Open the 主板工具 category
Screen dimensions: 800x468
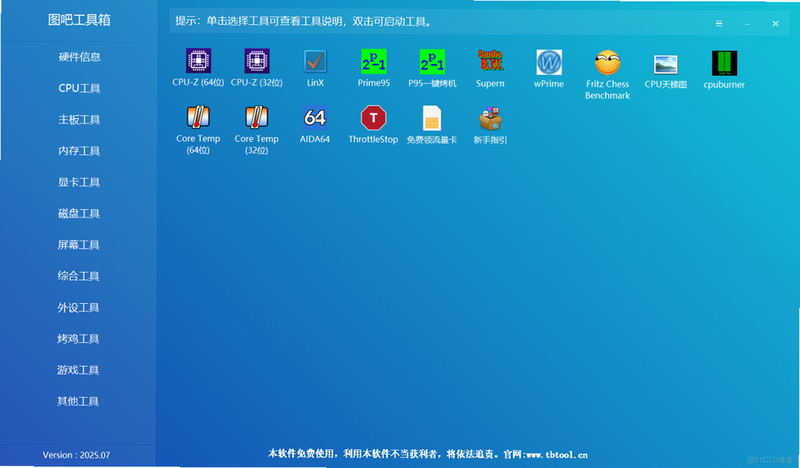[79, 119]
